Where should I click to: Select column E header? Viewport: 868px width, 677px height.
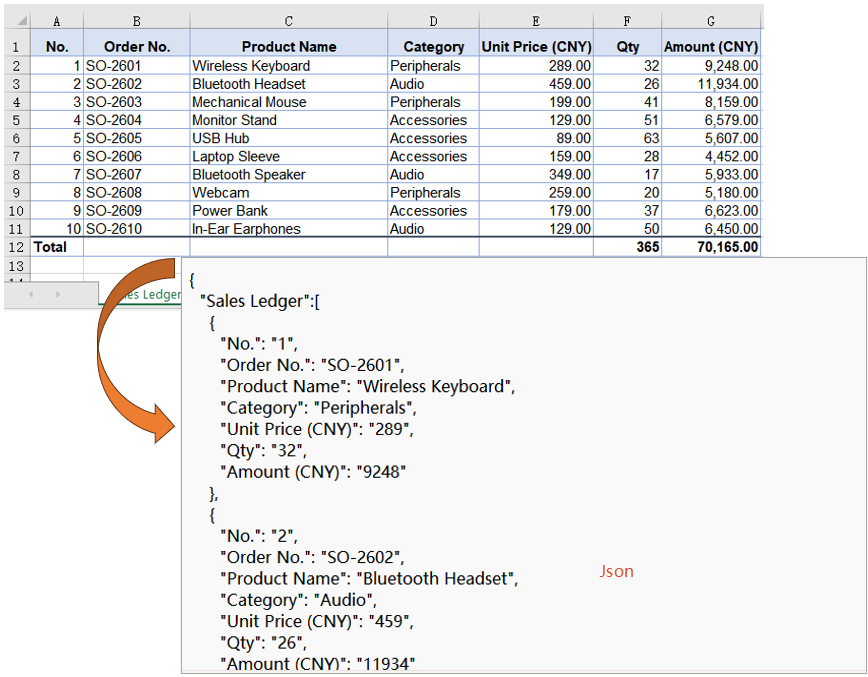click(x=536, y=21)
